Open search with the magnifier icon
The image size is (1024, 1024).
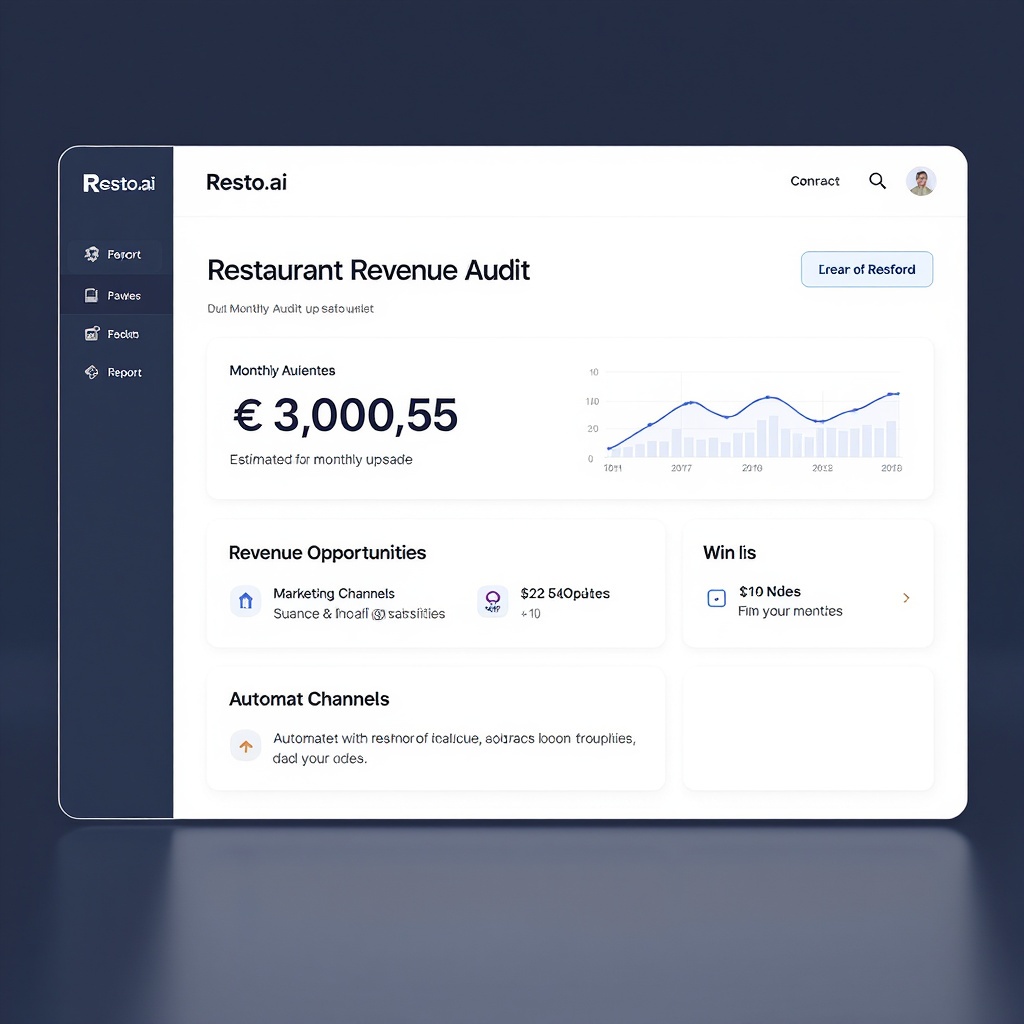coord(877,181)
